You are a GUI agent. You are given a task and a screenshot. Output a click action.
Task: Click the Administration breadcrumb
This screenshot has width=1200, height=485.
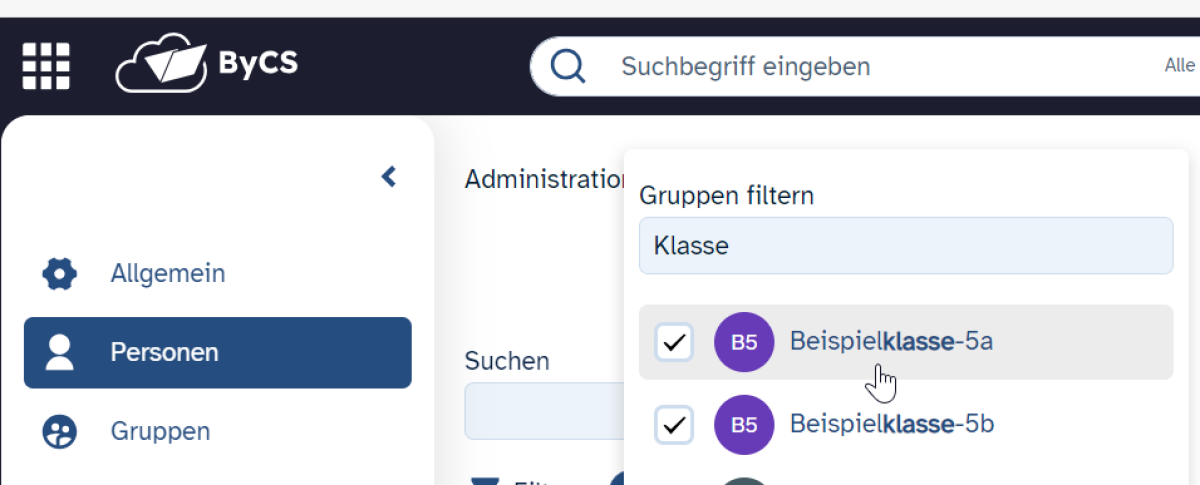tap(544, 179)
